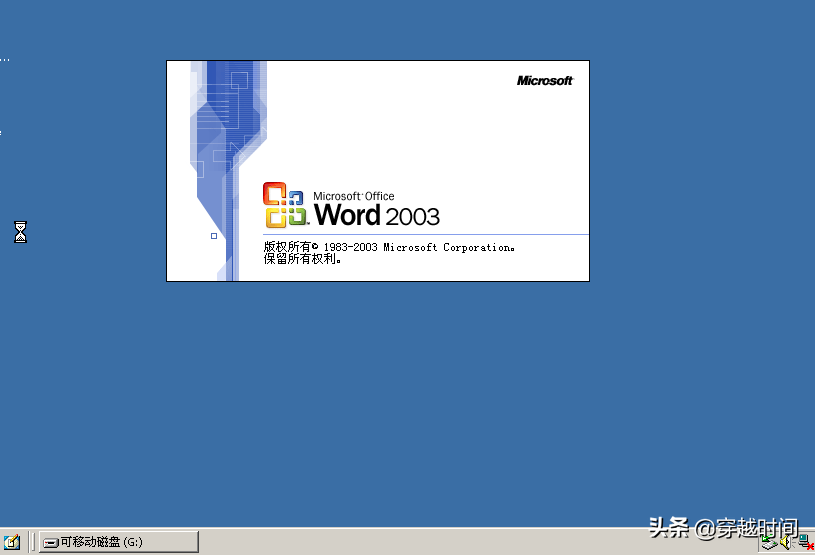Viewport: 815px width, 555px height.
Task: Click the Show Desktop icon on the taskbar
Action: coord(13,542)
